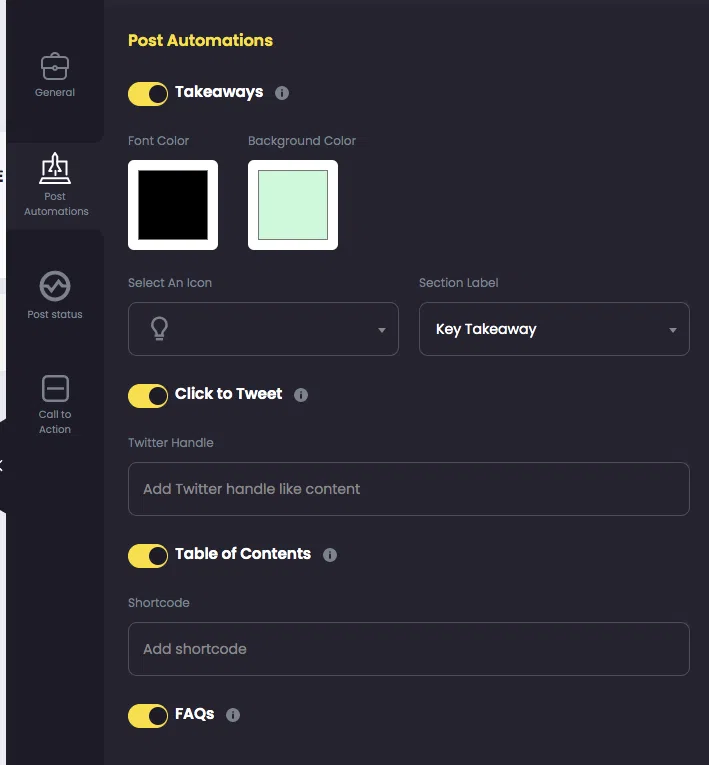Switch to the General tab label
709x765 pixels.
pos(55,93)
